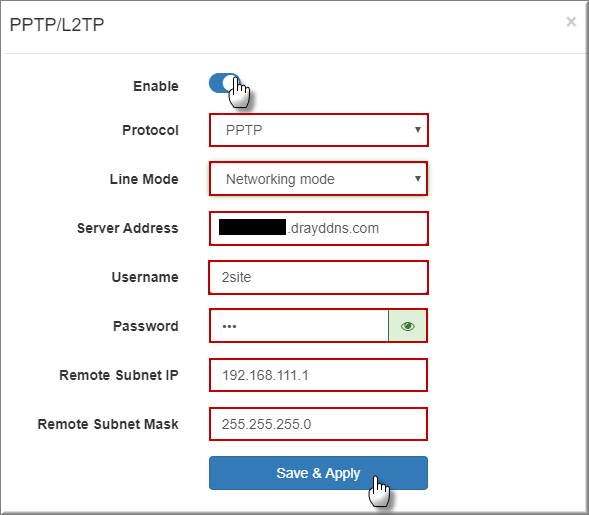
Task: Select the Username field containing 2site
Action: click(x=319, y=277)
